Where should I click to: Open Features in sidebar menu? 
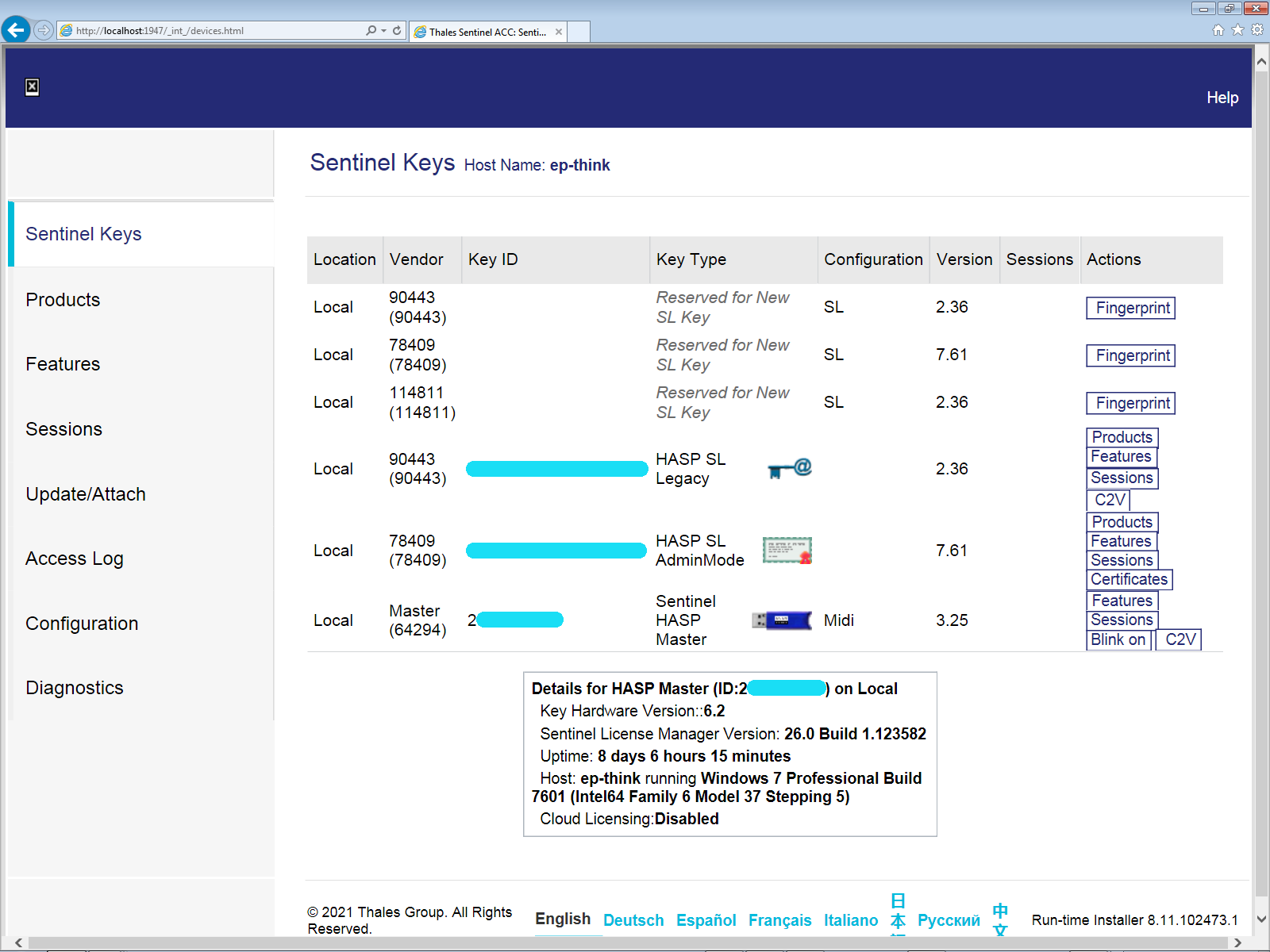coord(63,364)
